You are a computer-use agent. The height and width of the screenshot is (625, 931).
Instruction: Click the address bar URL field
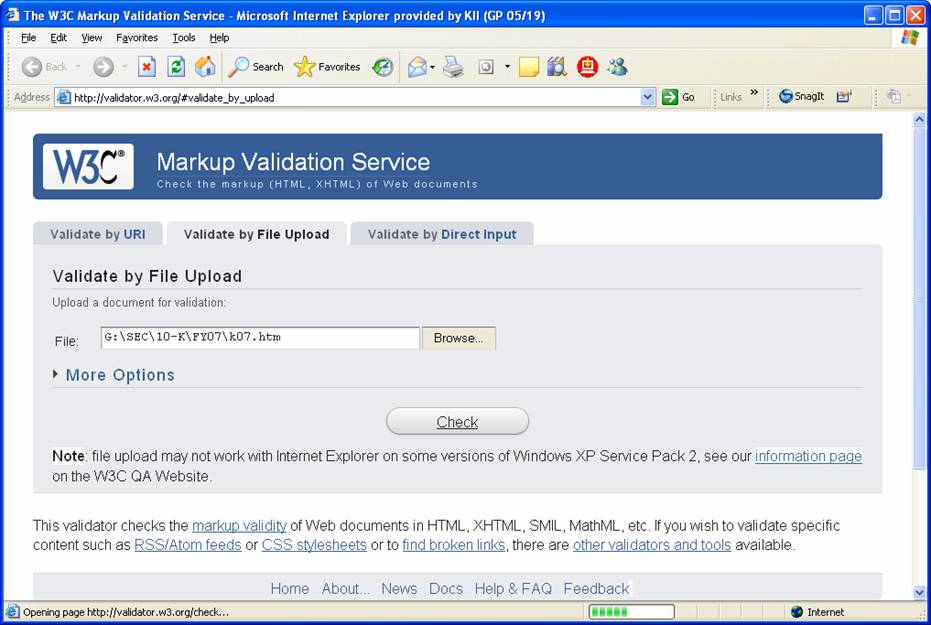[356, 97]
